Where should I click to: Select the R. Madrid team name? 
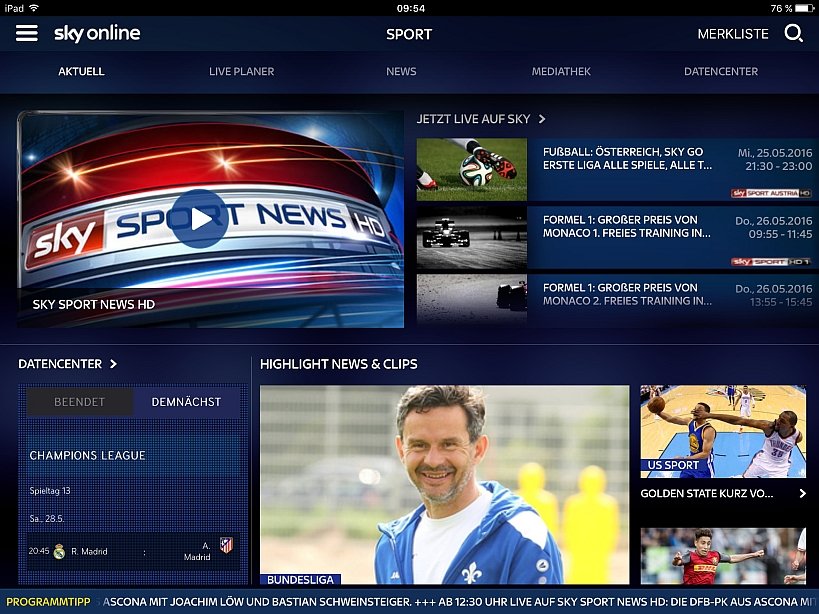pyautogui.click(x=89, y=551)
